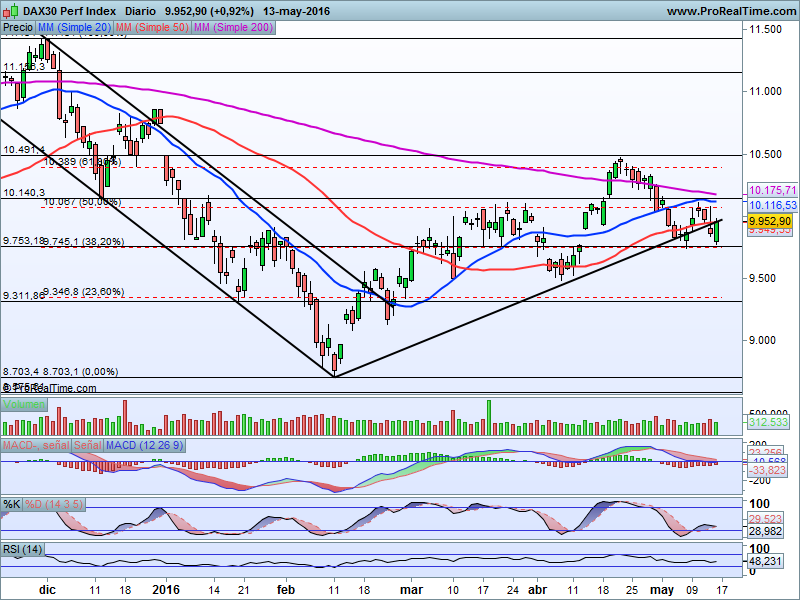
Task: Select the Precio indicator label
Action: [18, 28]
